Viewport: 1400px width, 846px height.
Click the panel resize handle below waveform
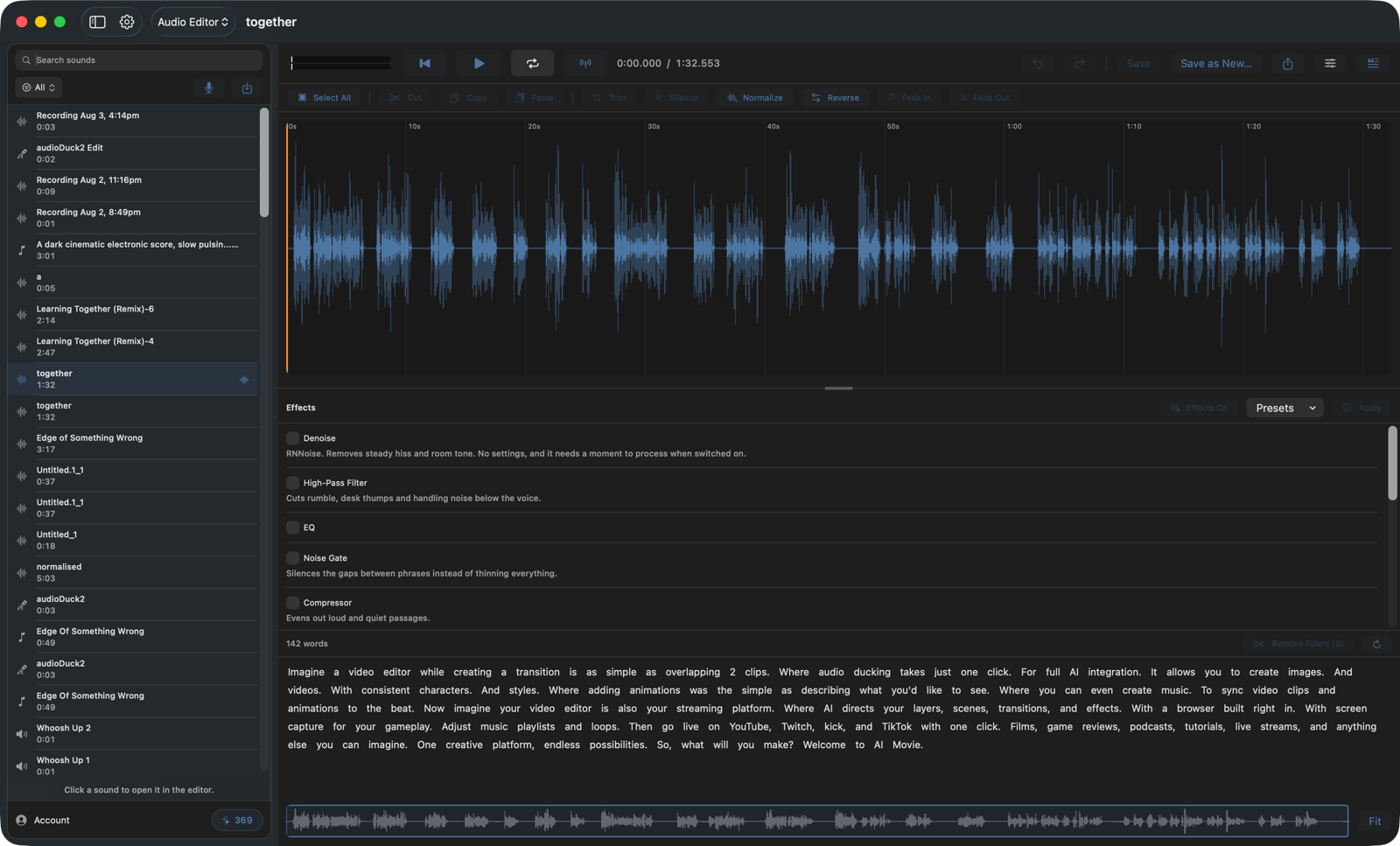(x=838, y=388)
